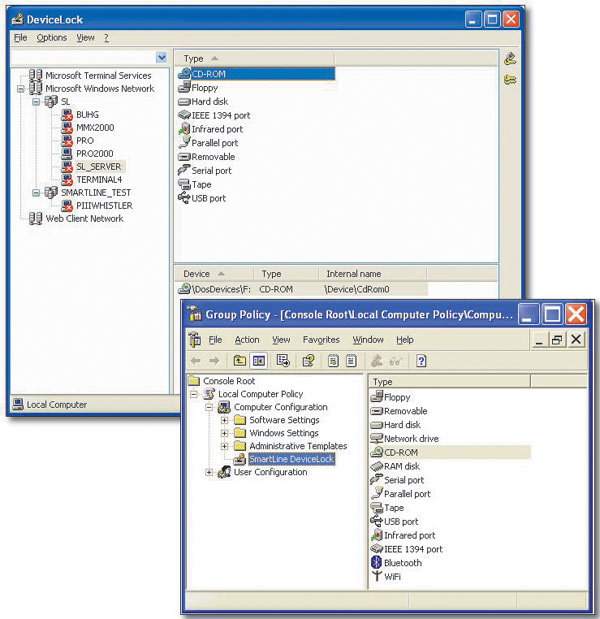The height and width of the screenshot is (619, 600).
Task: Collapse Microsoft Windows Network node
Action: 21,89
